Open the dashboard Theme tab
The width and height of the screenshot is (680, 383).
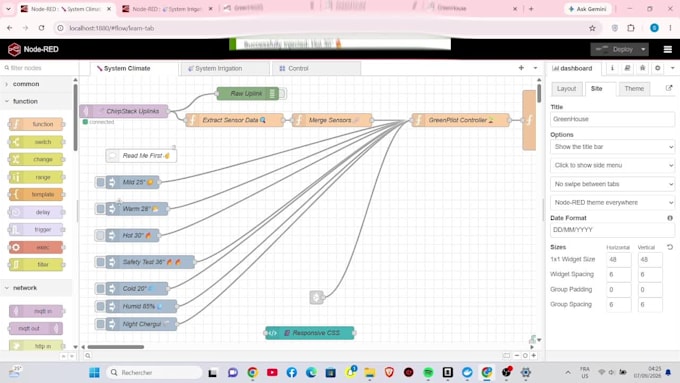(634, 88)
